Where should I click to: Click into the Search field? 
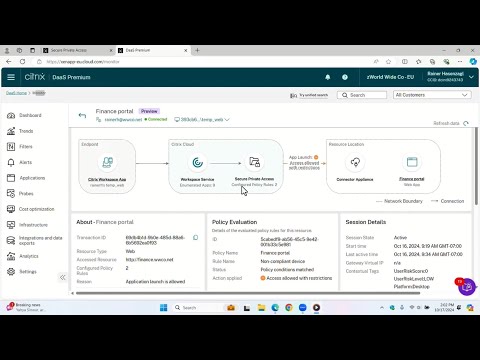(x=362, y=95)
